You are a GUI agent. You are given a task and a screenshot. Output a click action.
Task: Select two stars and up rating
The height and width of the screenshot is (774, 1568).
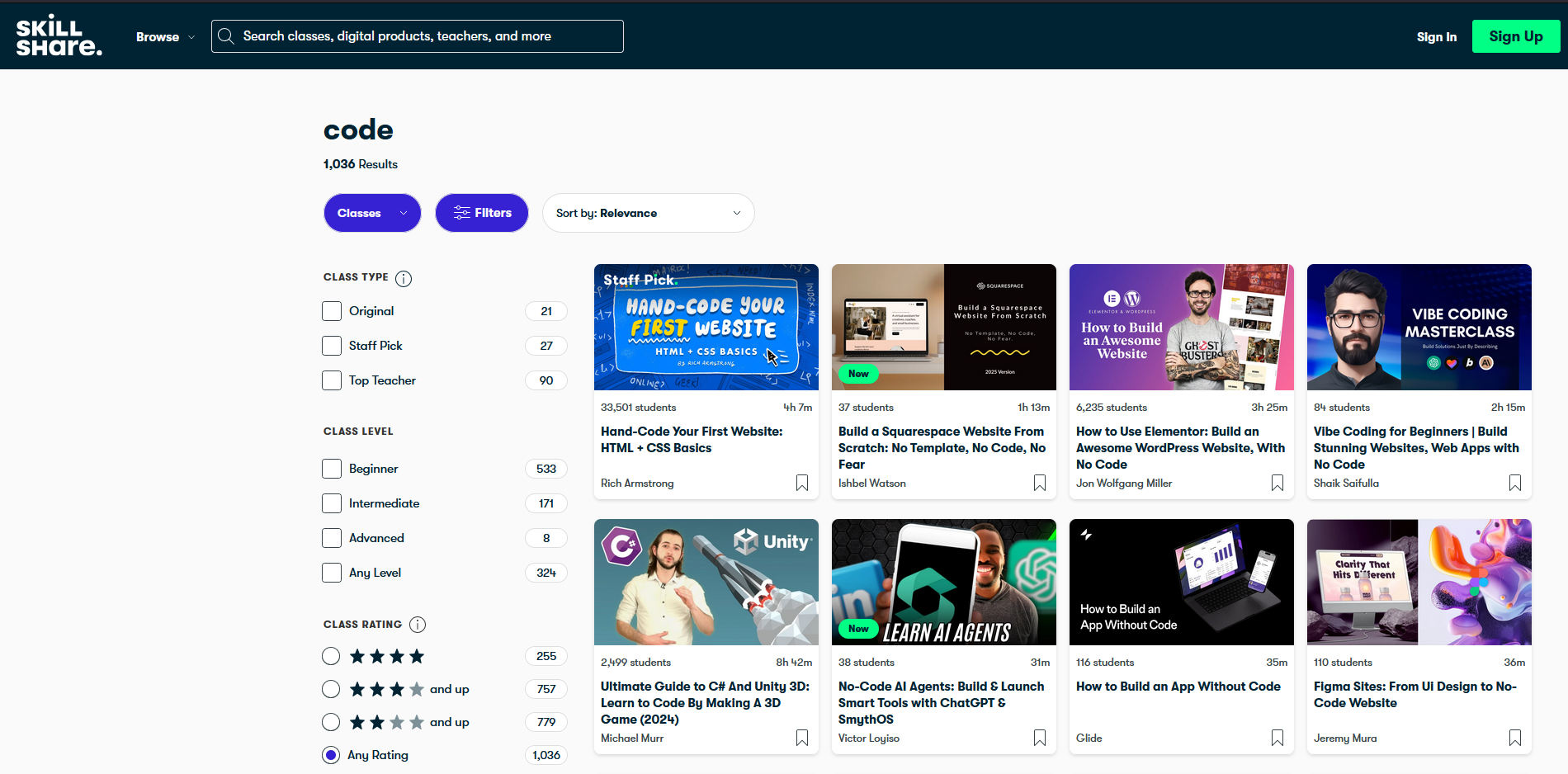point(331,722)
